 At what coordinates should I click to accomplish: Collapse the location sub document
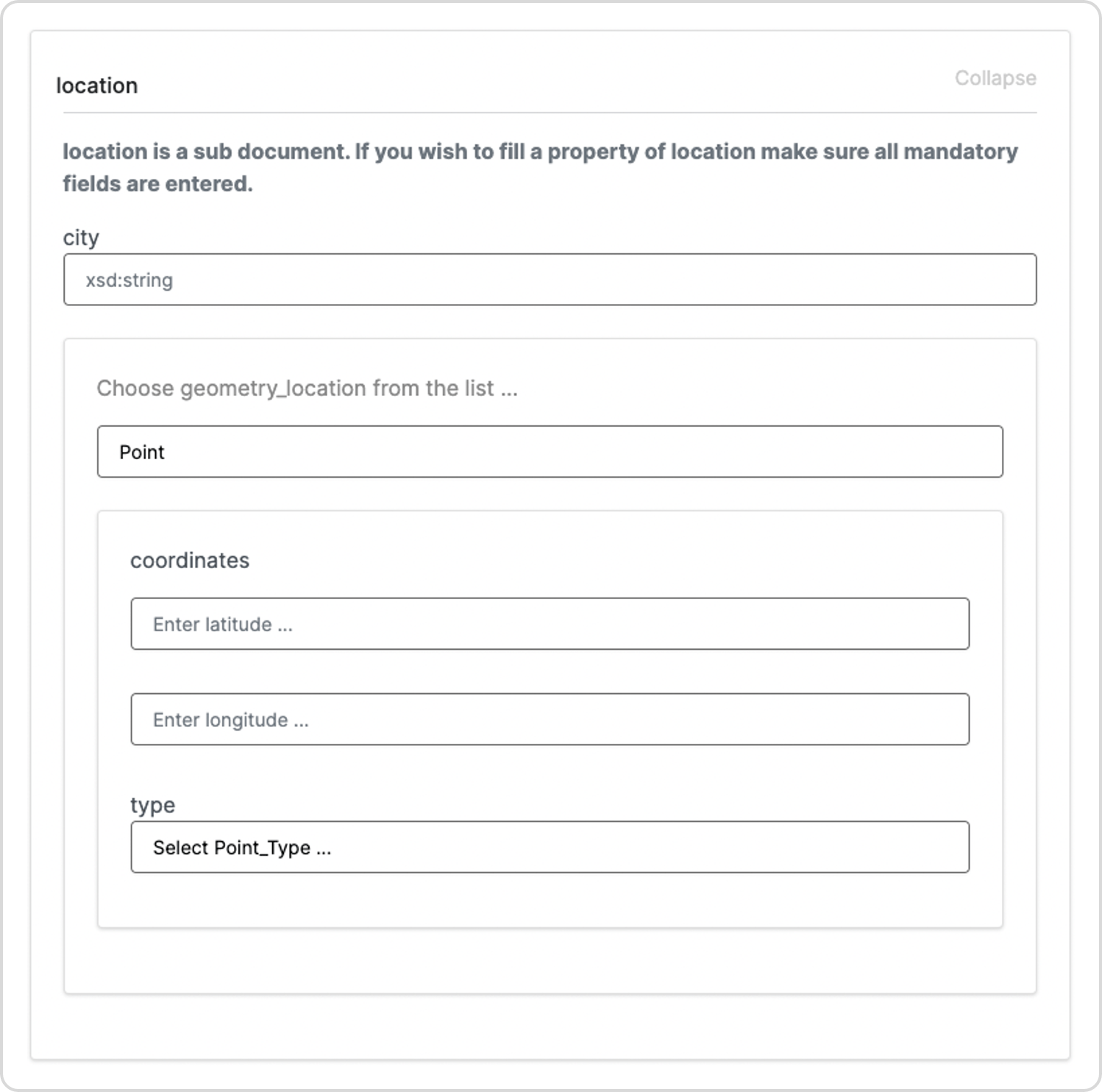[995, 78]
